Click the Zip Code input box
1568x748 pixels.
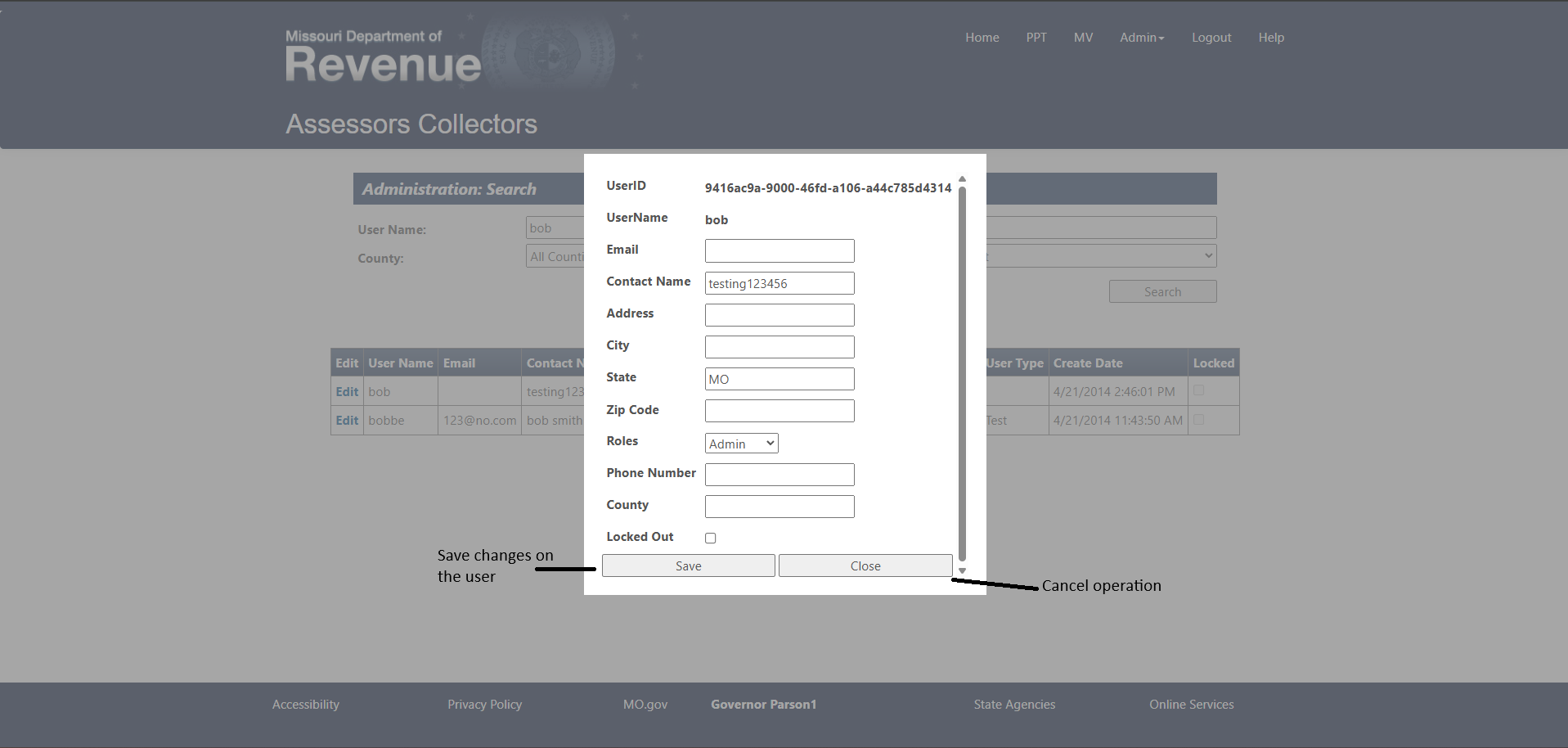779,411
